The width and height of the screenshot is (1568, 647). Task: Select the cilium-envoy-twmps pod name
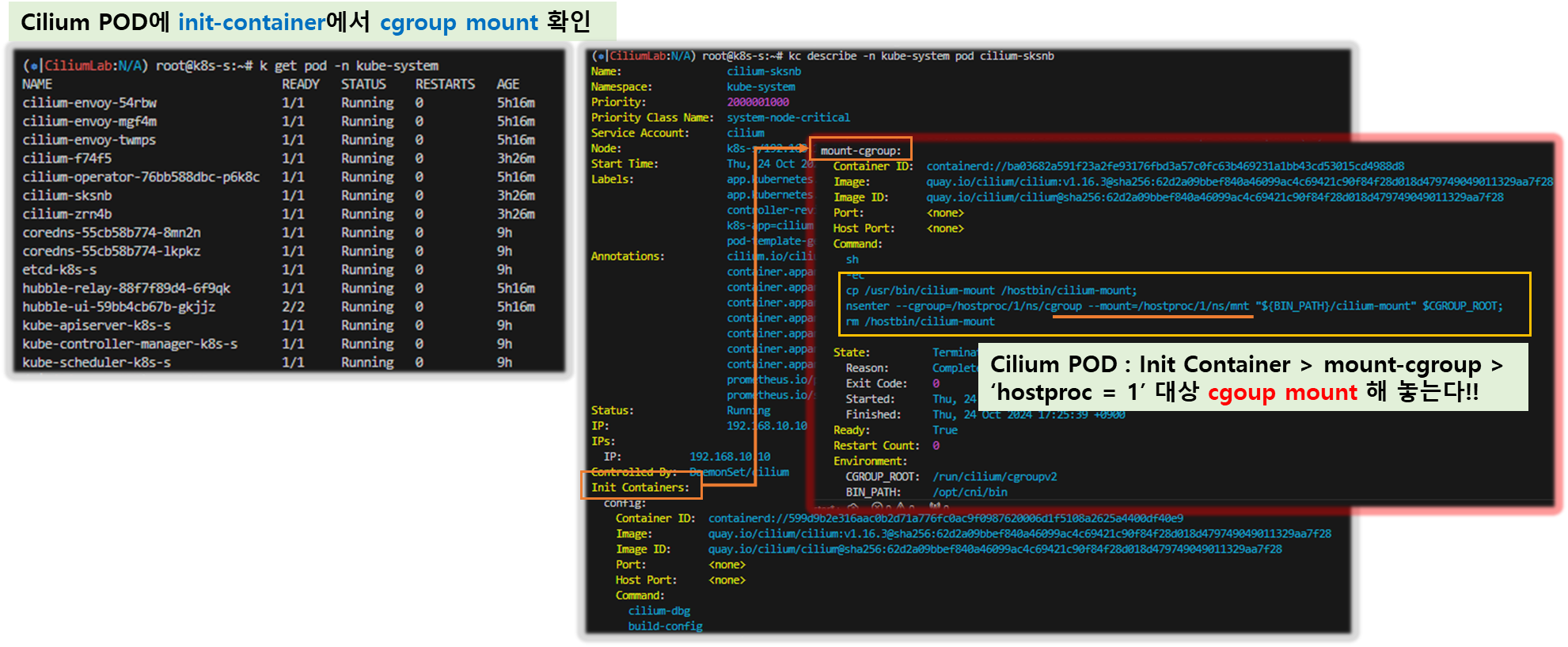click(x=89, y=140)
